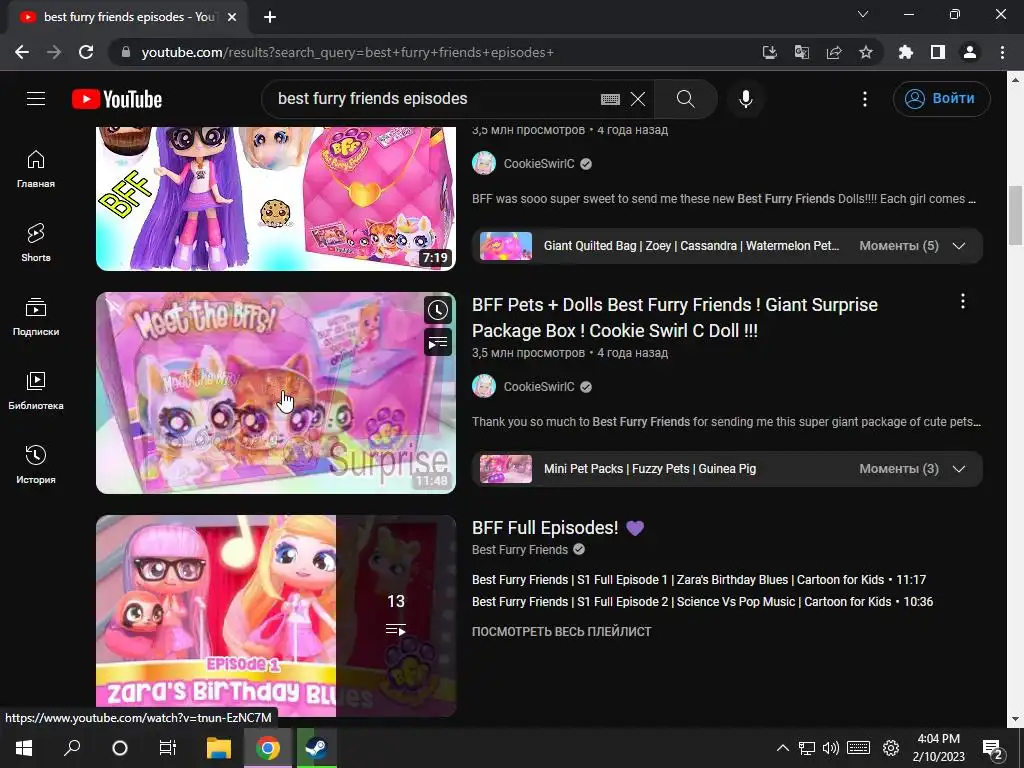The width and height of the screenshot is (1024, 768).
Task: Open options menu for BFF Pets + Dolls video
Action: tap(963, 301)
